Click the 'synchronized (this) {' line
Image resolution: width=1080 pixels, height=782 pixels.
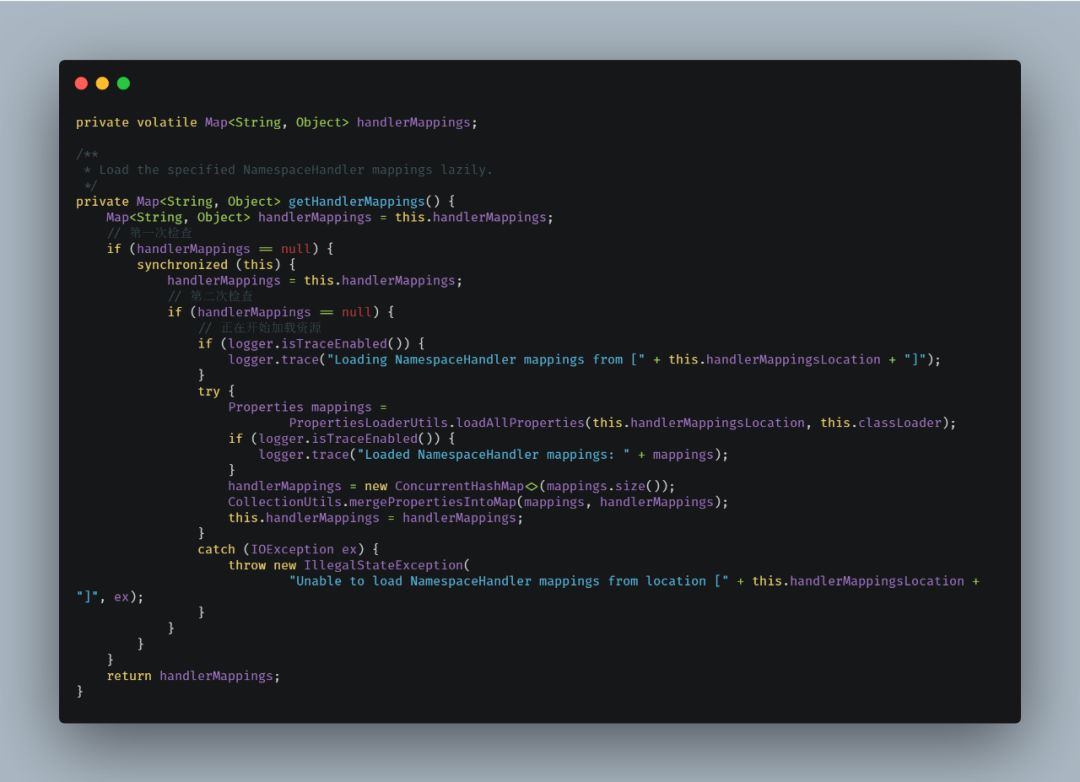[216, 265]
